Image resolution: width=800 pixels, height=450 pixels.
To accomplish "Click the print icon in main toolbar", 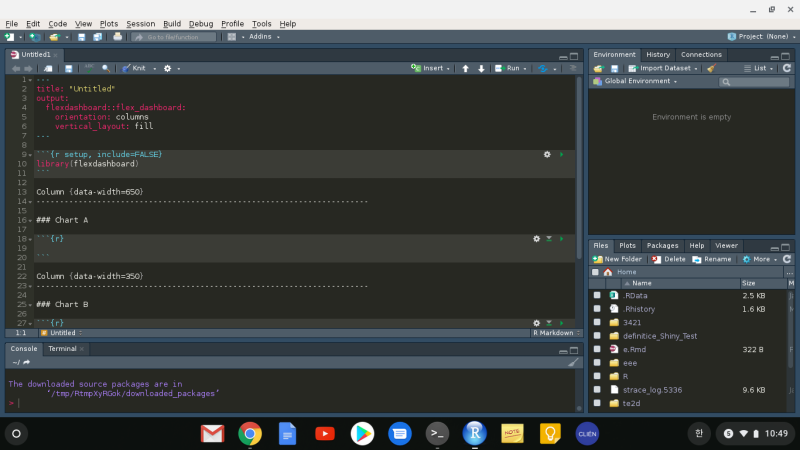I will pyautogui.click(x=117, y=37).
